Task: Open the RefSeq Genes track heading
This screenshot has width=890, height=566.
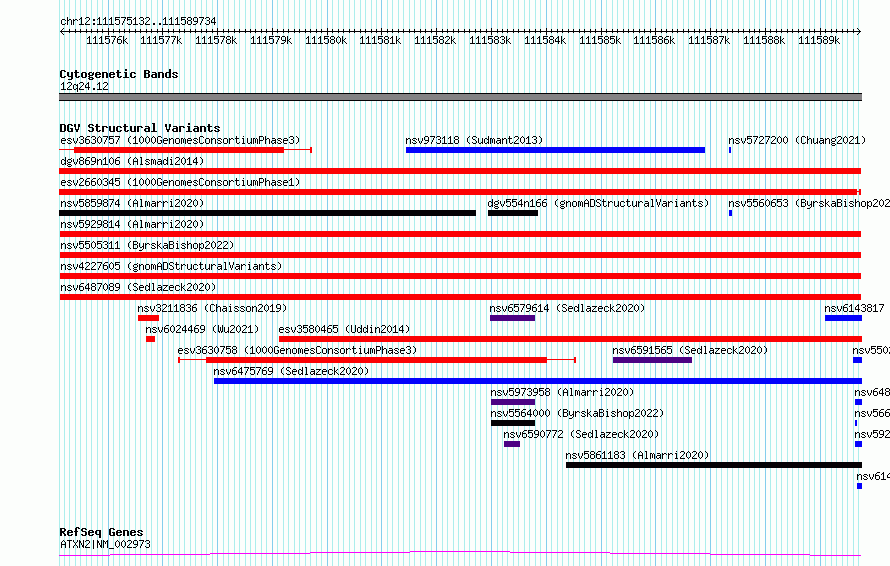Action: (x=101, y=532)
